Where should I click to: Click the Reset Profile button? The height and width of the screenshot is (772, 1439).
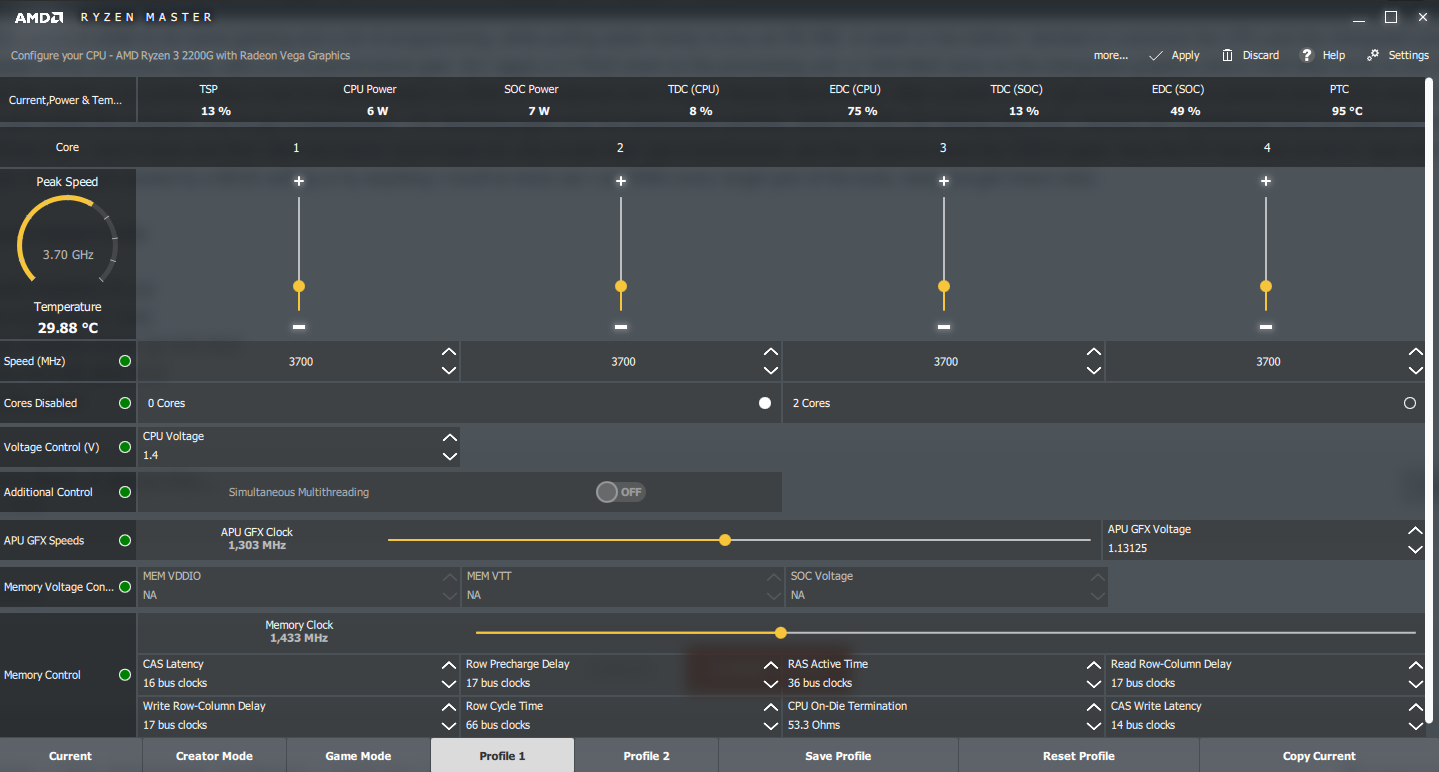[x=1078, y=755]
